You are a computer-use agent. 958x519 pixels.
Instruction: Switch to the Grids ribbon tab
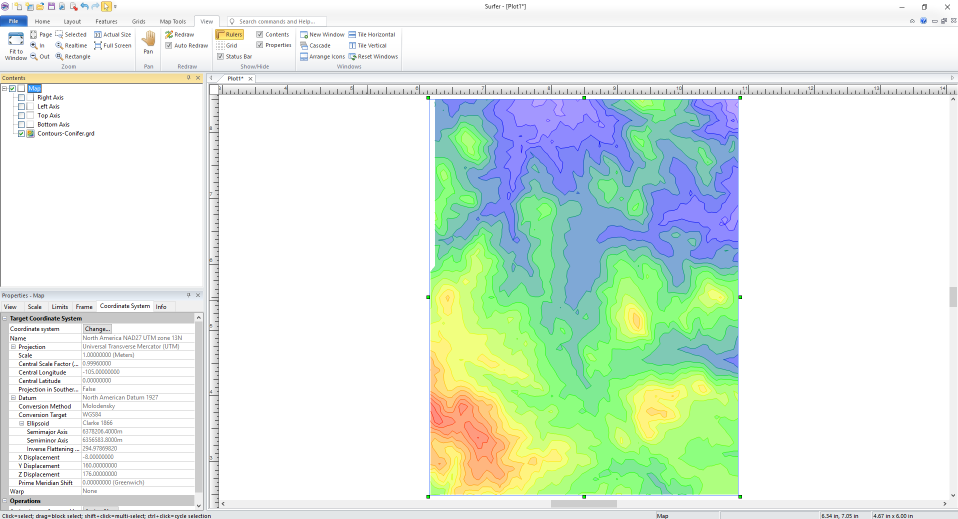click(x=139, y=21)
